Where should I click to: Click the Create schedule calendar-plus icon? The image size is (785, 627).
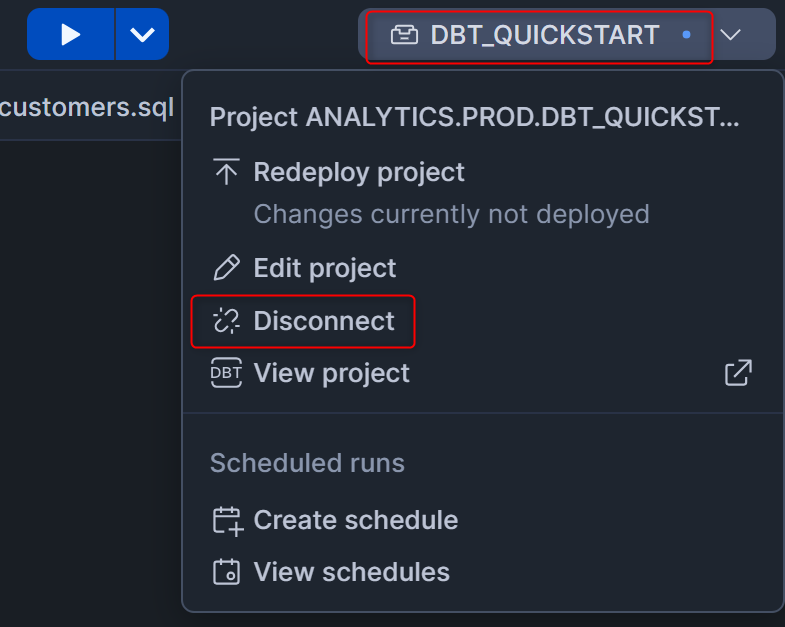point(227,520)
